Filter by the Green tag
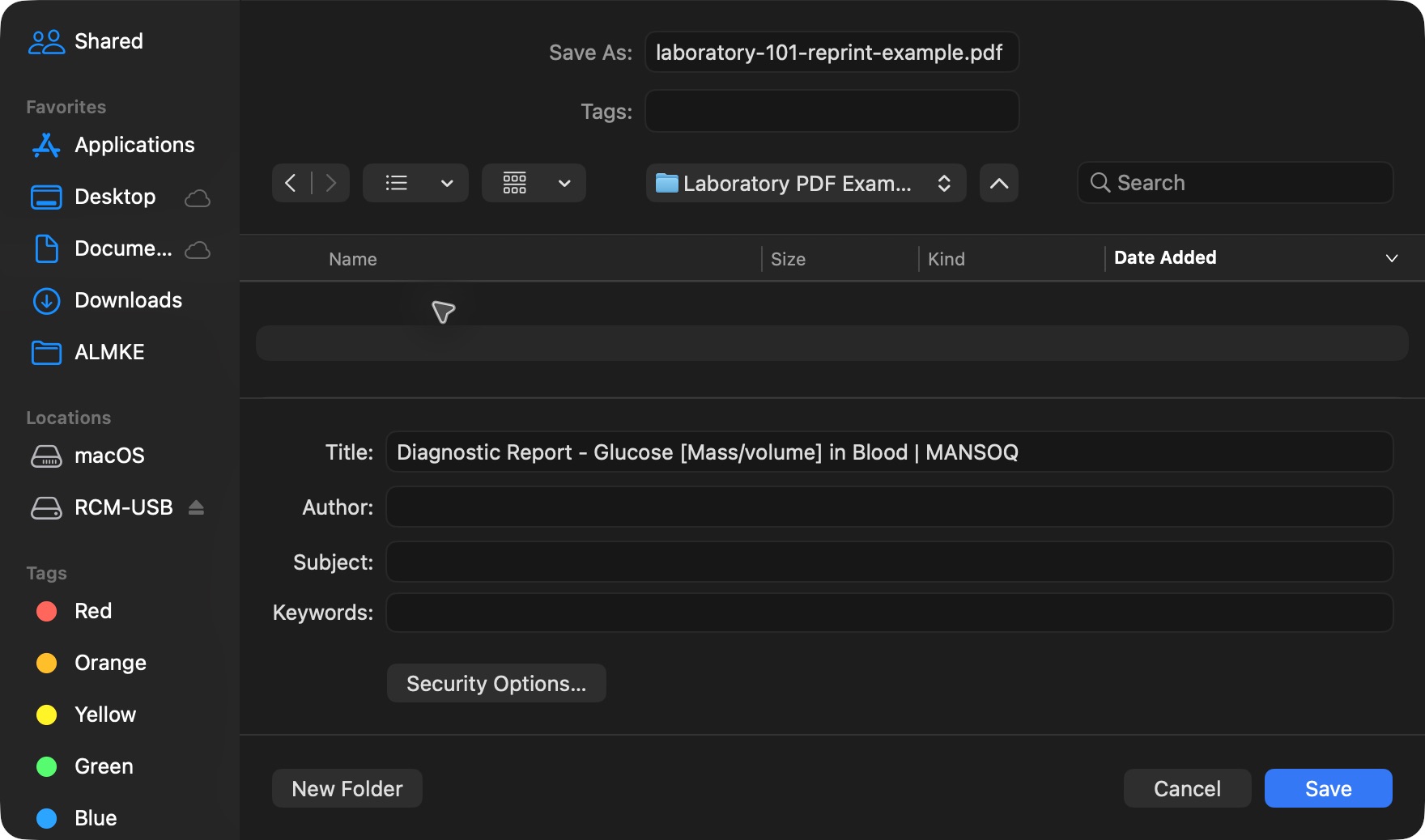This screenshot has width=1425, height=840. (85, 766)
